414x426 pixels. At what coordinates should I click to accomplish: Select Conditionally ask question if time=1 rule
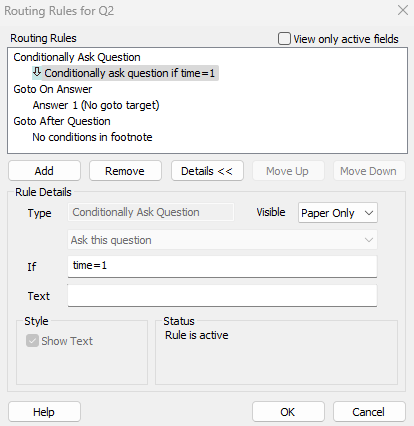[130, 73]
